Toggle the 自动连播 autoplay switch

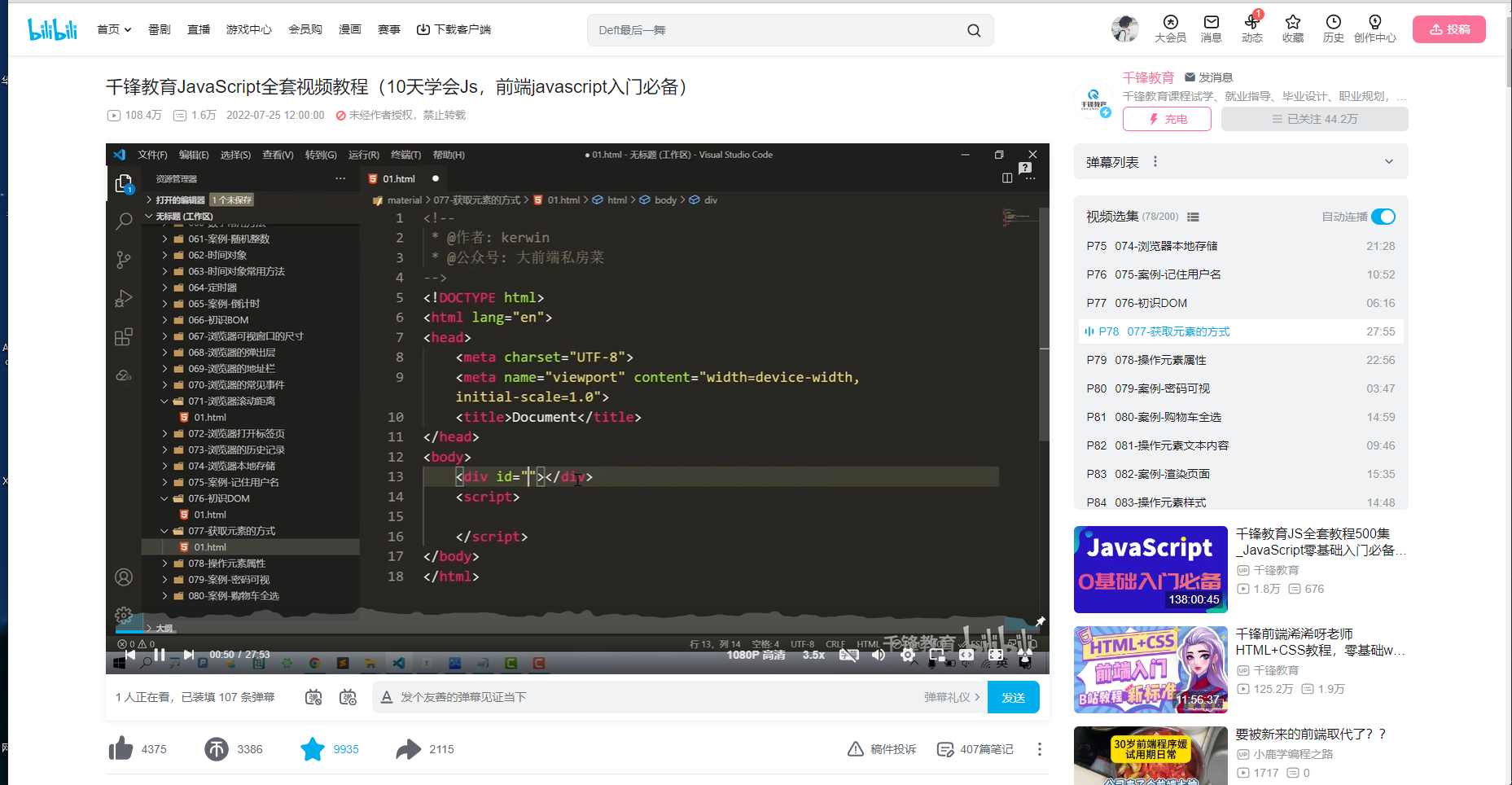pos(1383,217)
